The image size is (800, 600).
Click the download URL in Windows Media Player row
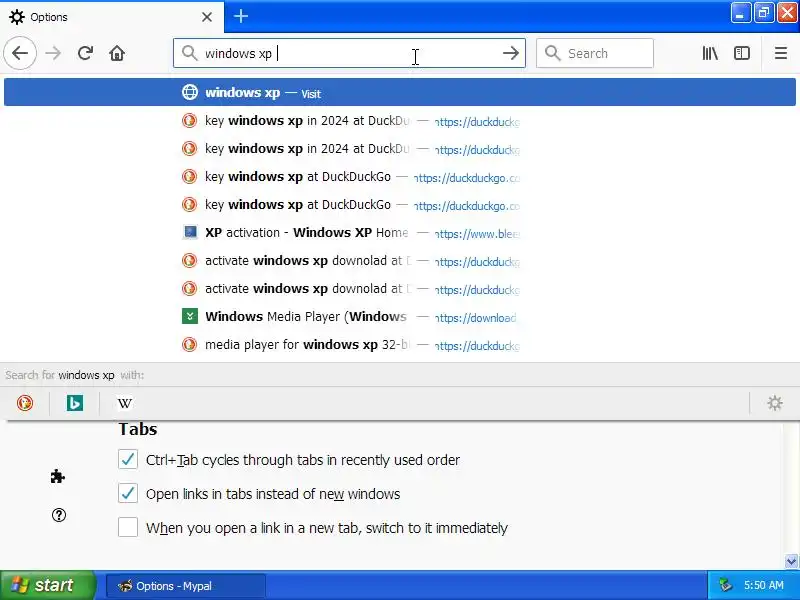[476, 318]
